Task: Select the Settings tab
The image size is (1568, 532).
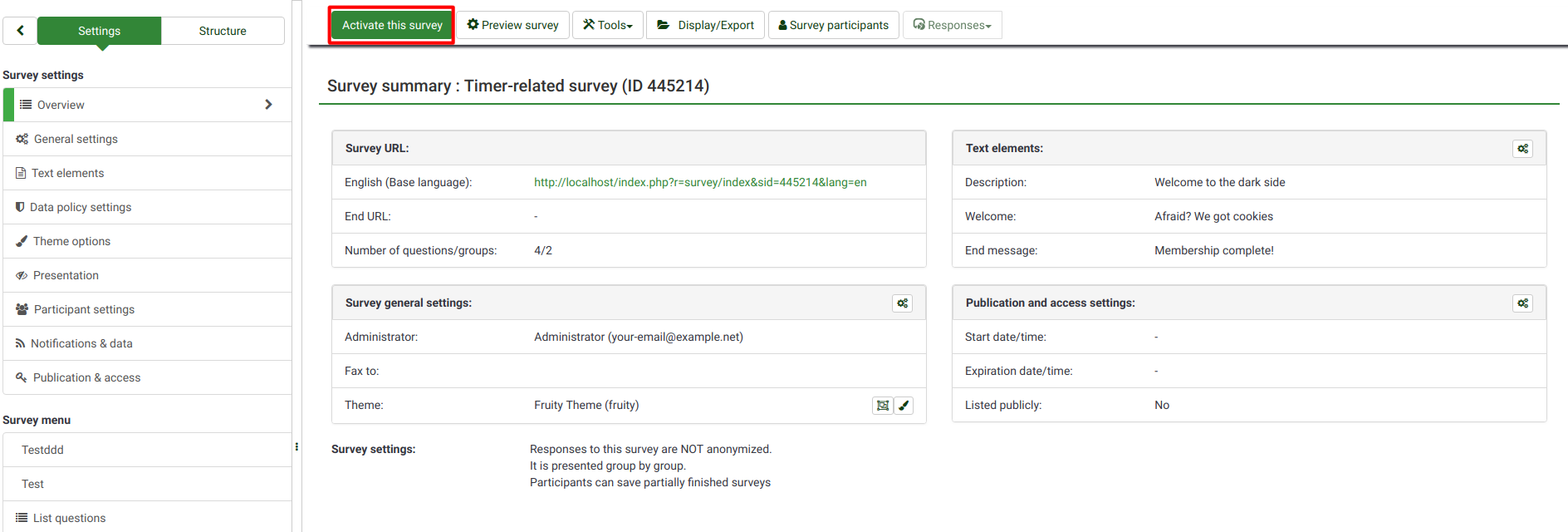Action: pos(99,31)
